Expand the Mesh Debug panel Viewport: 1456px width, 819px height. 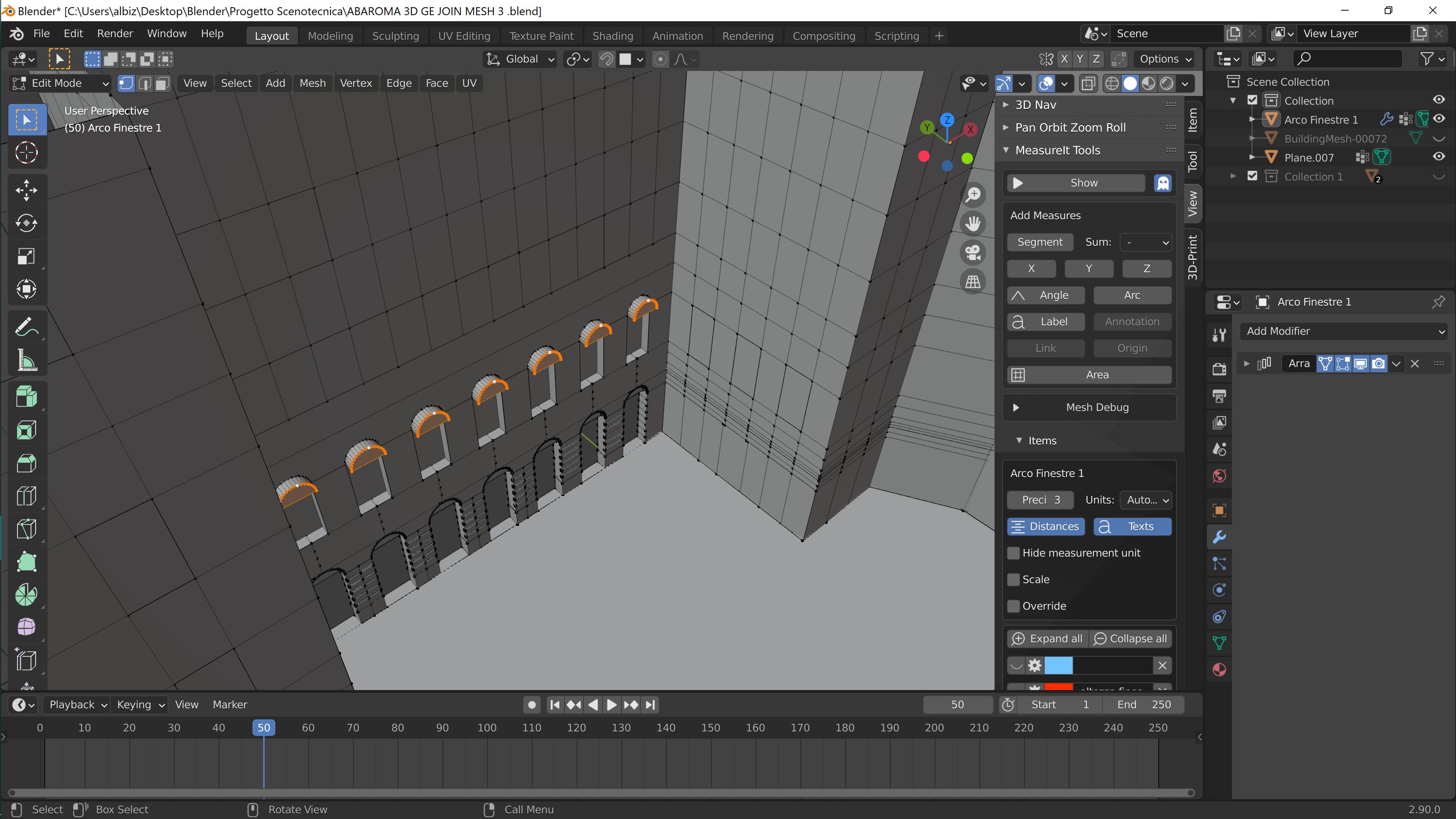(1089, 408)
